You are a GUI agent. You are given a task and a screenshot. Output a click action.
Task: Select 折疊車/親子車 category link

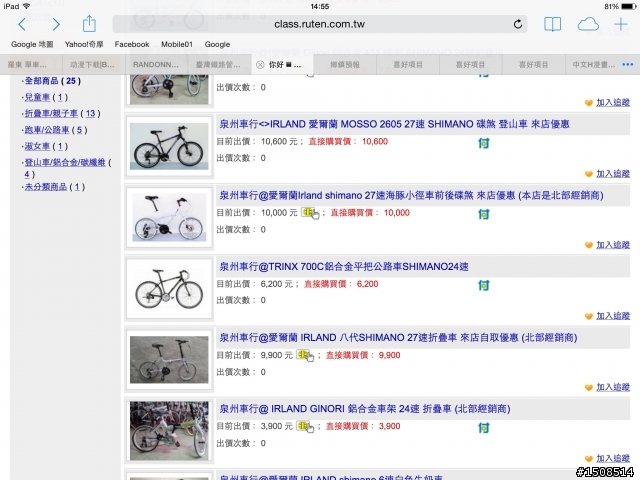tap(51, 113)
